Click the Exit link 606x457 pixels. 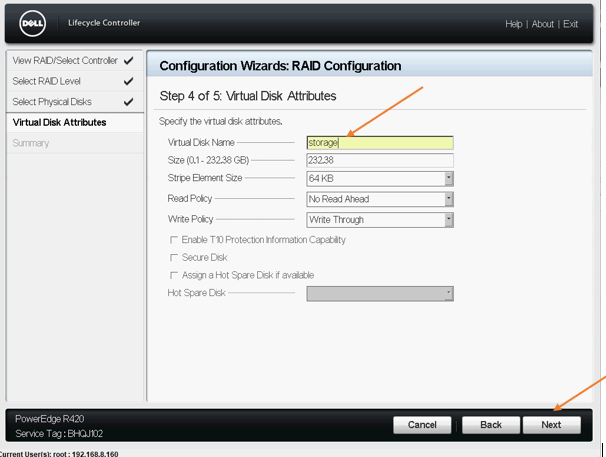coord(570,24)
